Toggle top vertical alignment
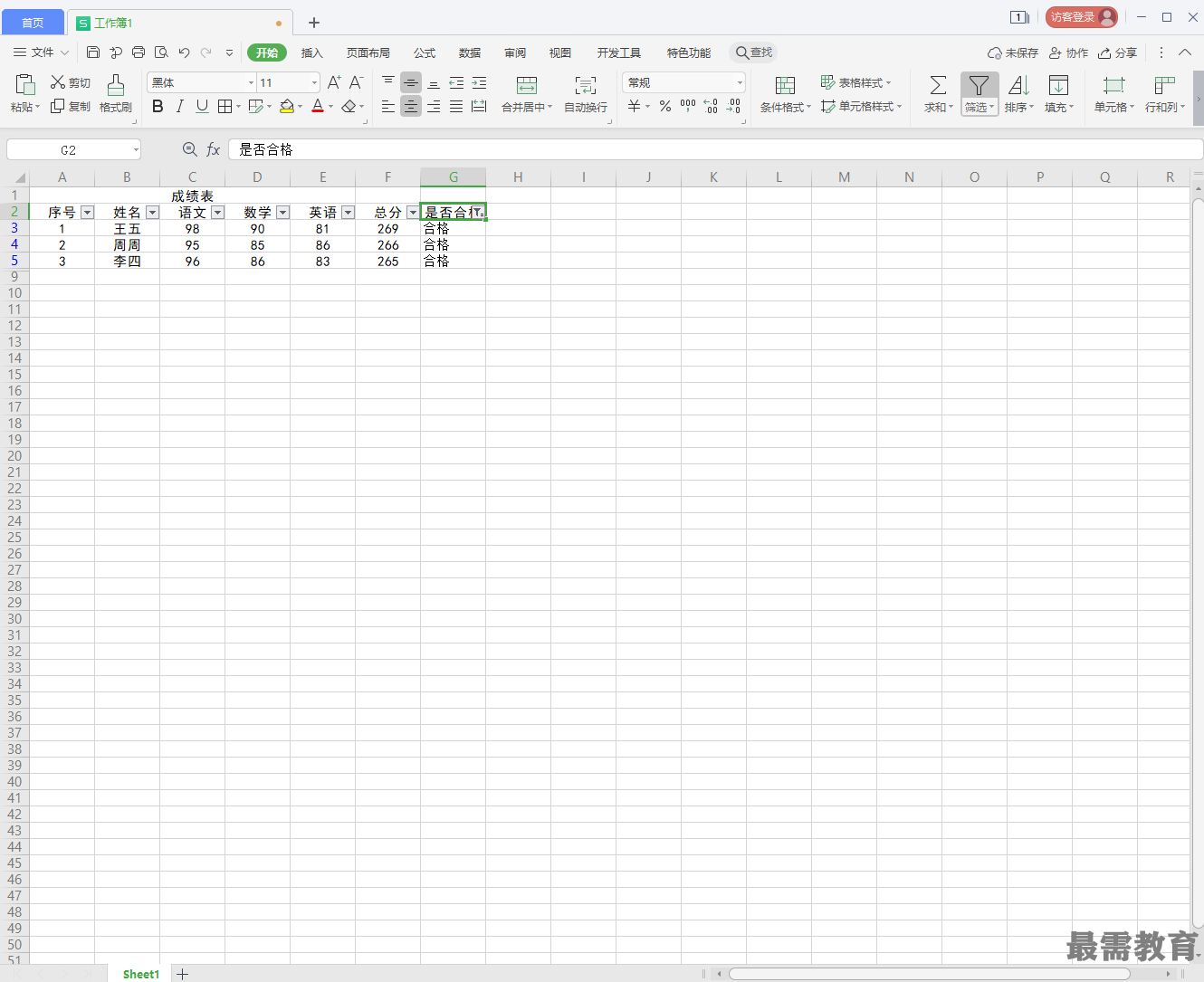Image resolution: width=1204 pixels, height=982 pixels. [388, 82]
